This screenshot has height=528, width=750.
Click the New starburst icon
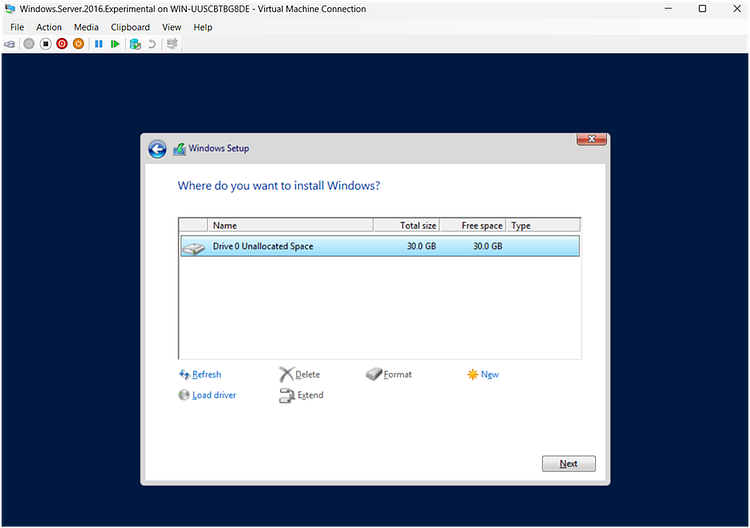pyautogui.click(x=473, y=374)
